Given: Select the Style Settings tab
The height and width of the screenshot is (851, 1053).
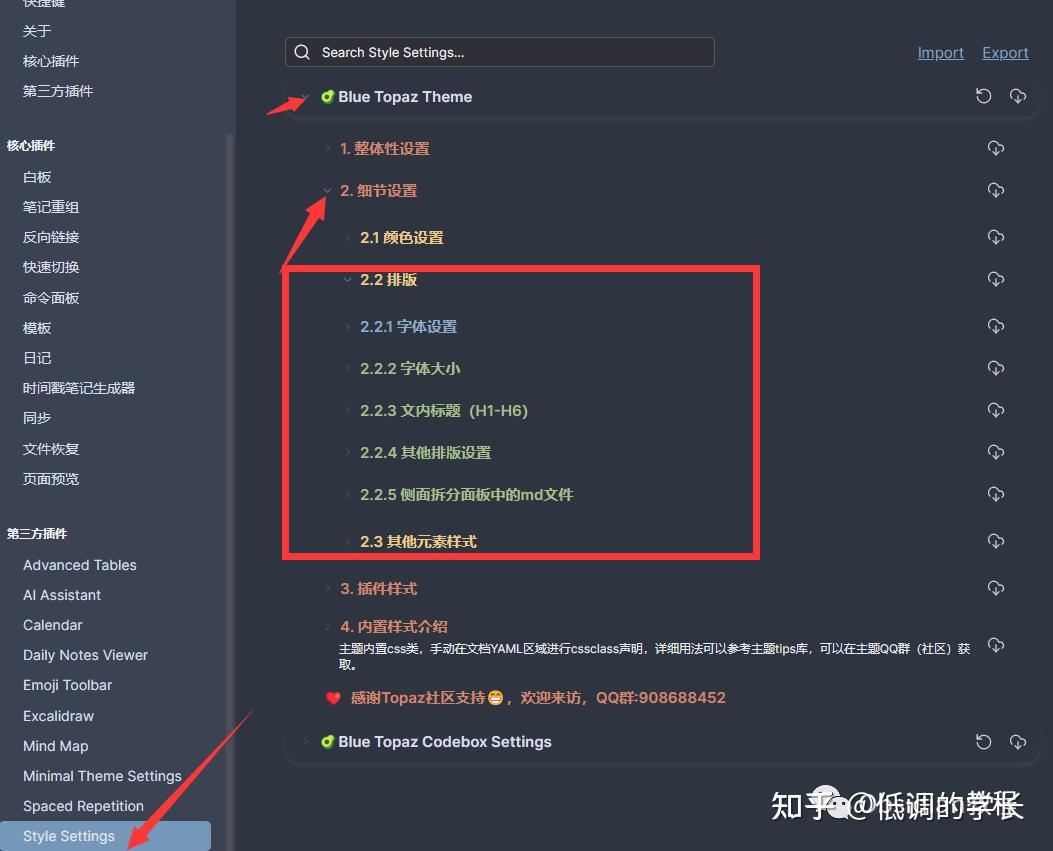Looking at the screenshot, I should tap(105, 836).
